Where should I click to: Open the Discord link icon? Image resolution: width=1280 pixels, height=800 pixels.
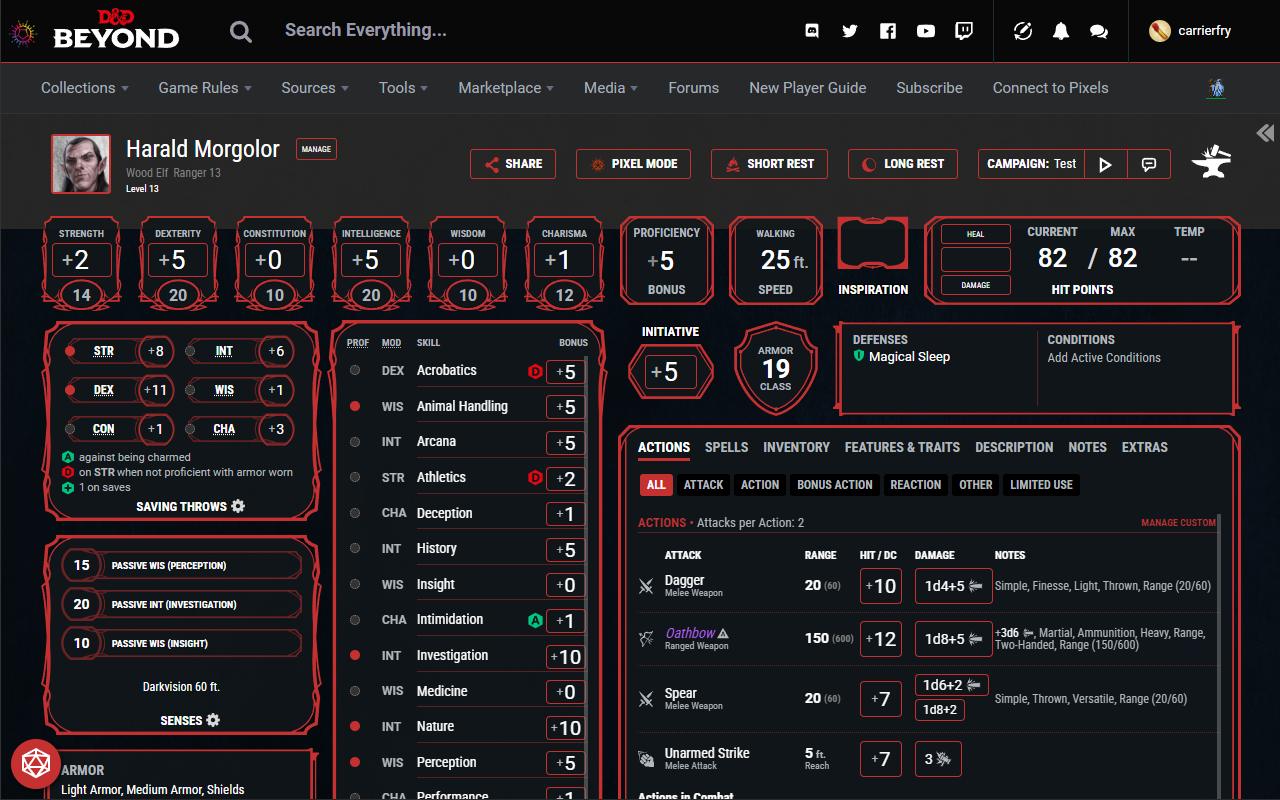click(x=812, y=31)
